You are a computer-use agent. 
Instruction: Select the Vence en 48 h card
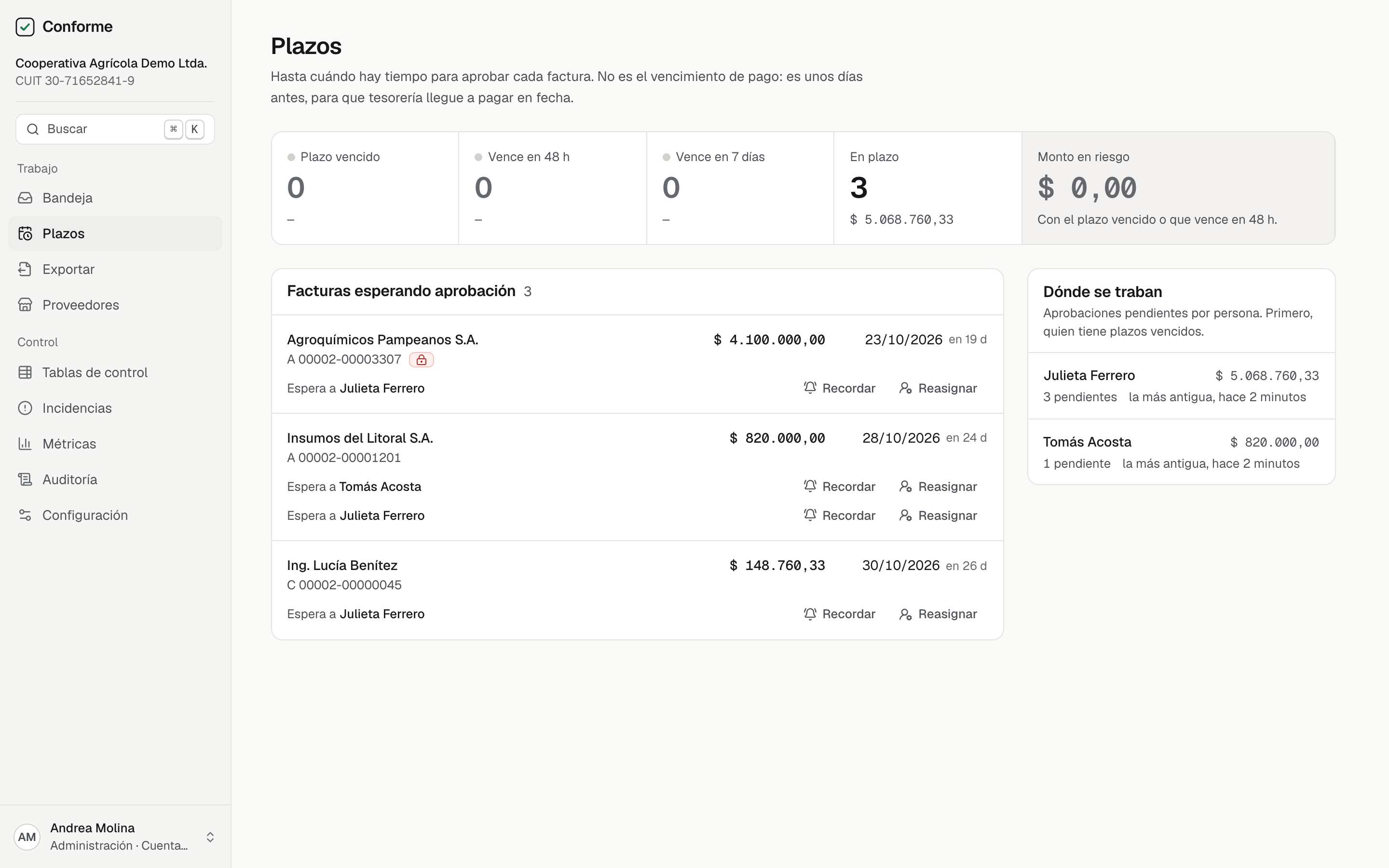553,188
